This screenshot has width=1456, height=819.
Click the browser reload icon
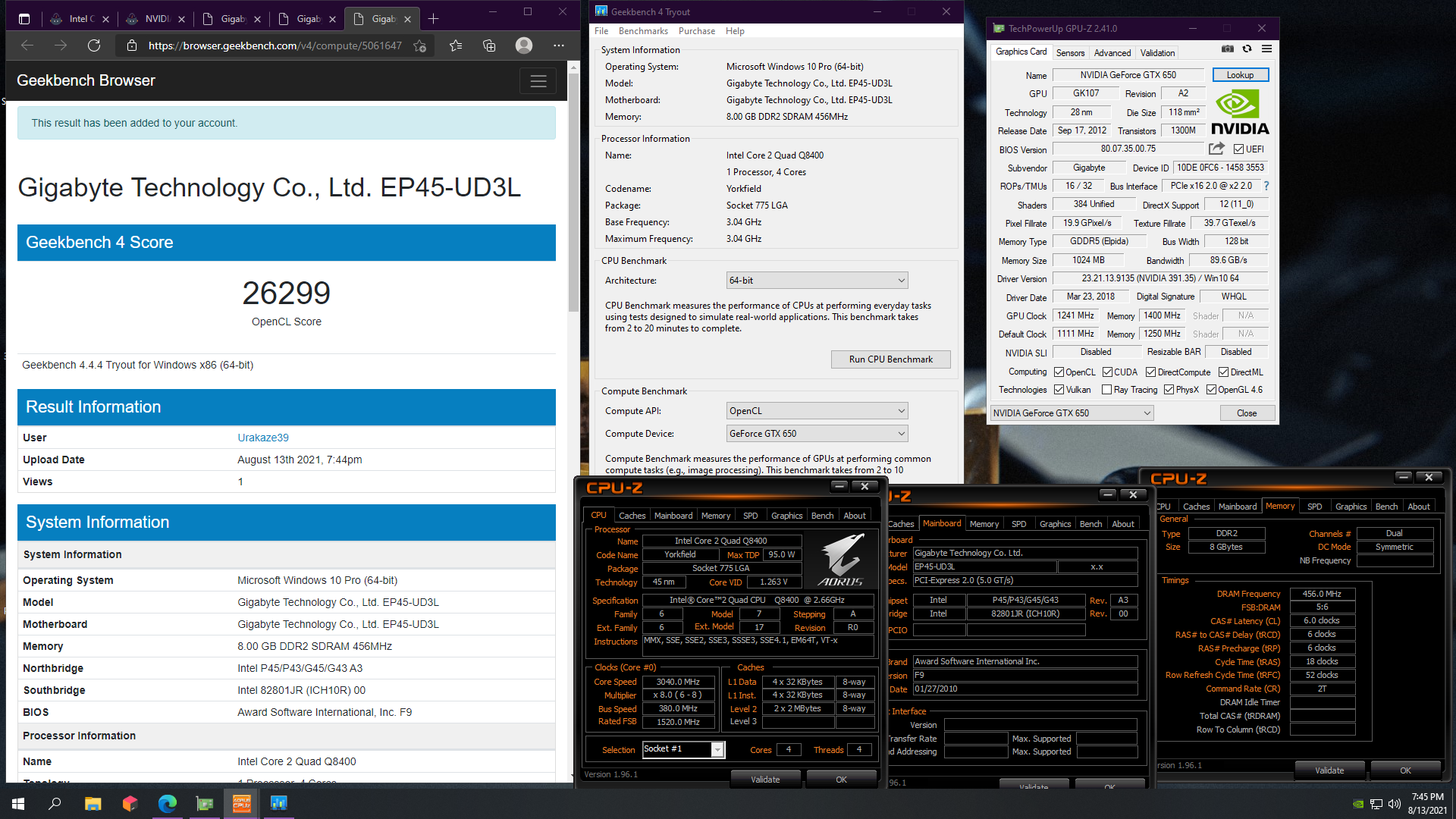point(94,45)
